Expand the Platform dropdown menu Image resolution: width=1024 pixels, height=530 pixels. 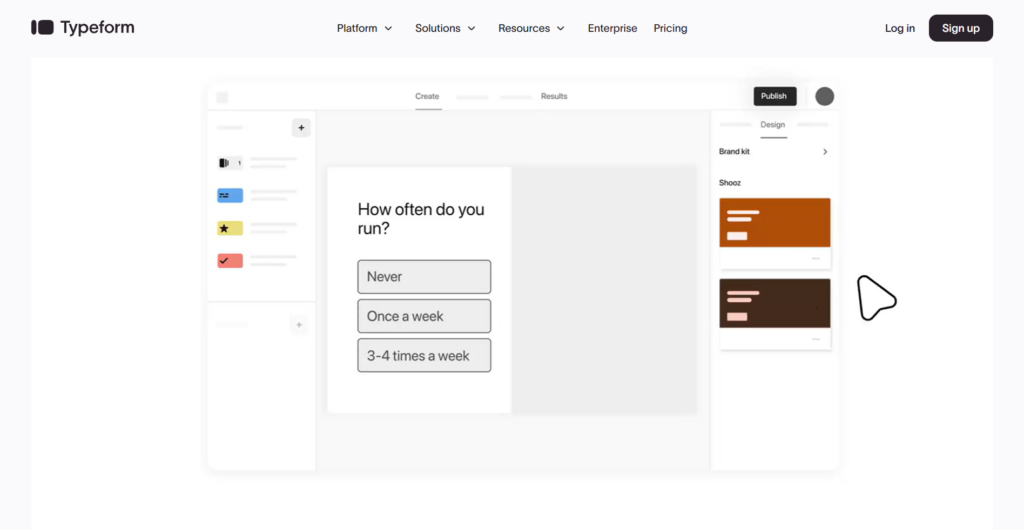tap(364, 28)
